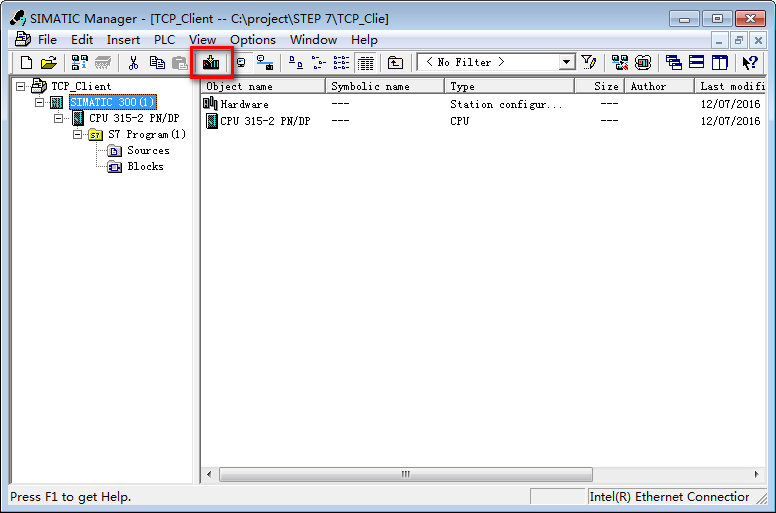This screenshot has width=776, height=513.
Task: Click the scrollbar right arrow
Action: coord(757,474)
